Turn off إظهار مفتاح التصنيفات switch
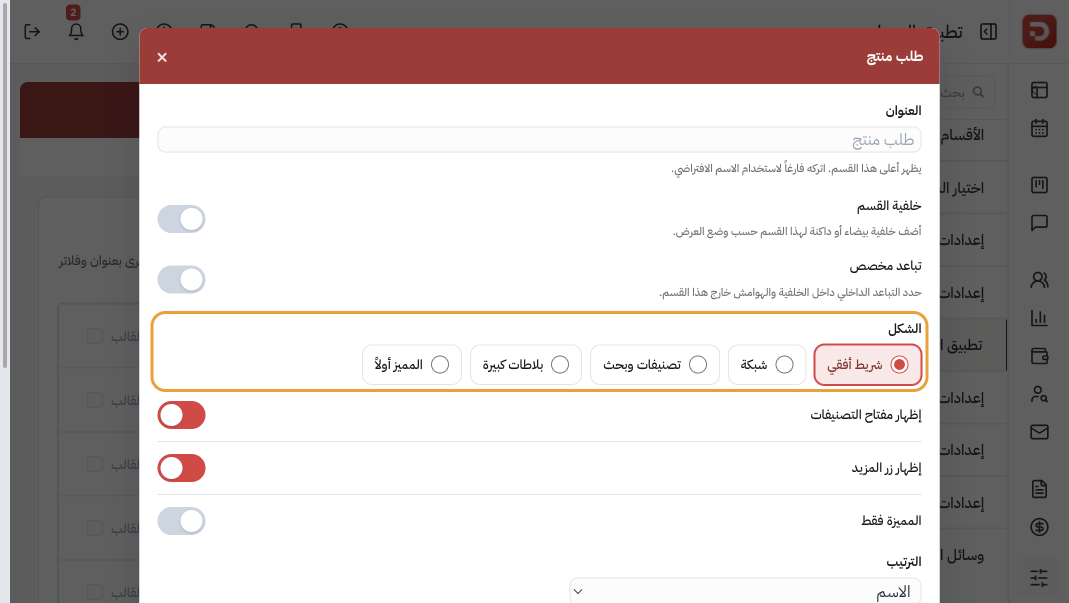The image size is (1069, 603). coord(181,415)
